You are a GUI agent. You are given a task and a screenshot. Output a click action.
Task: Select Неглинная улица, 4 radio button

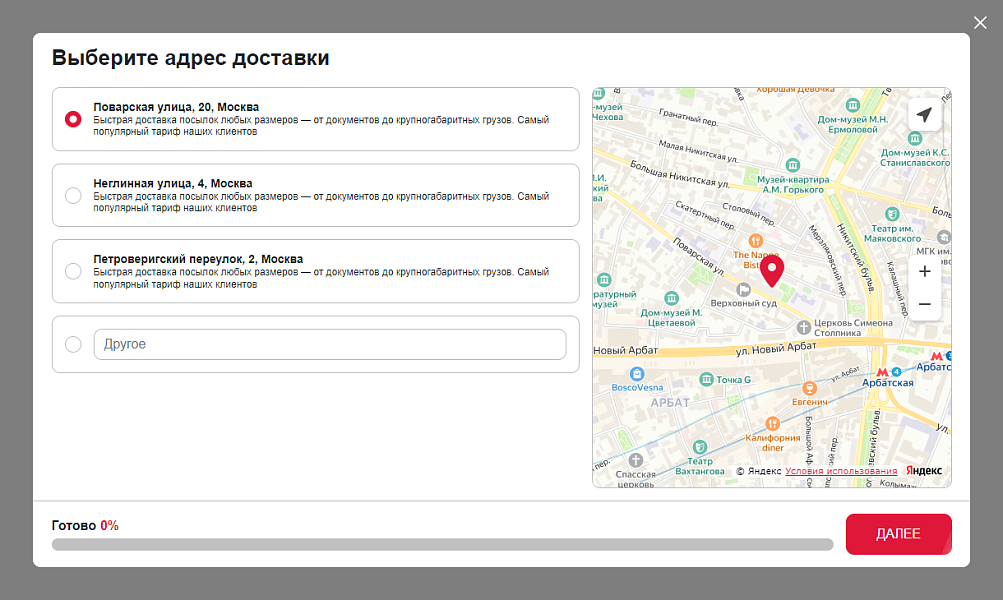click(73, 195)
